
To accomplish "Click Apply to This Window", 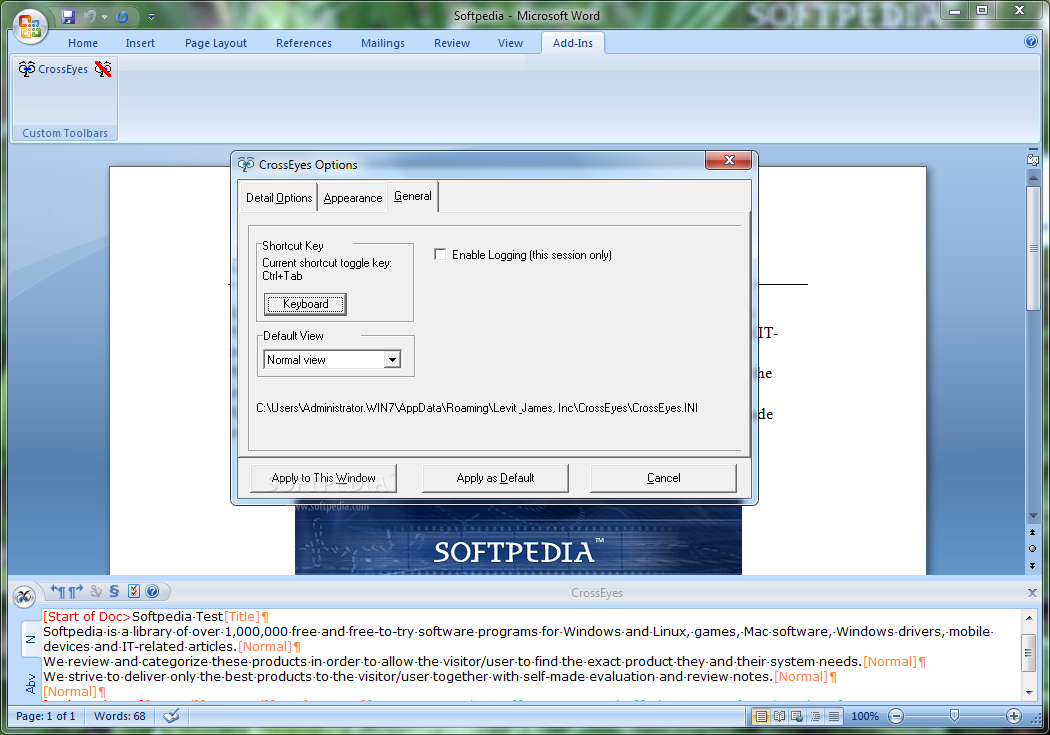I will pos(323,478).
